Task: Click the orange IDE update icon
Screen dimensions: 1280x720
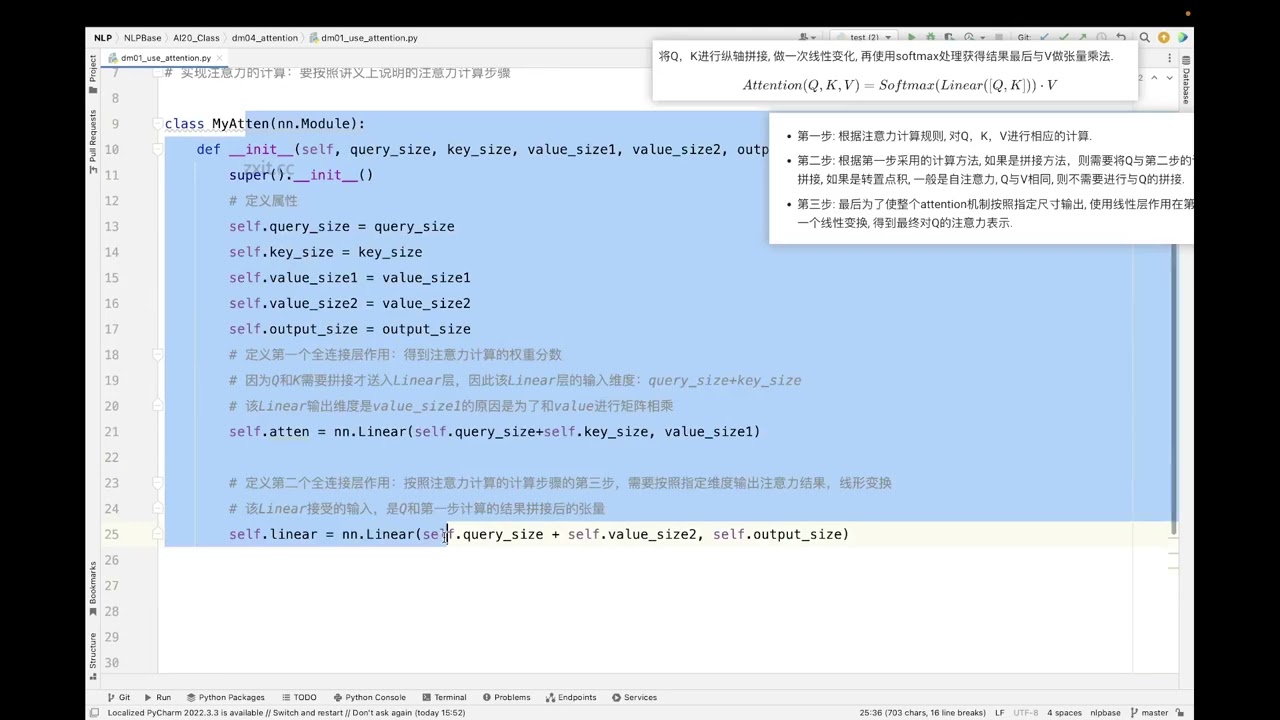Action: click(1163, 37)
